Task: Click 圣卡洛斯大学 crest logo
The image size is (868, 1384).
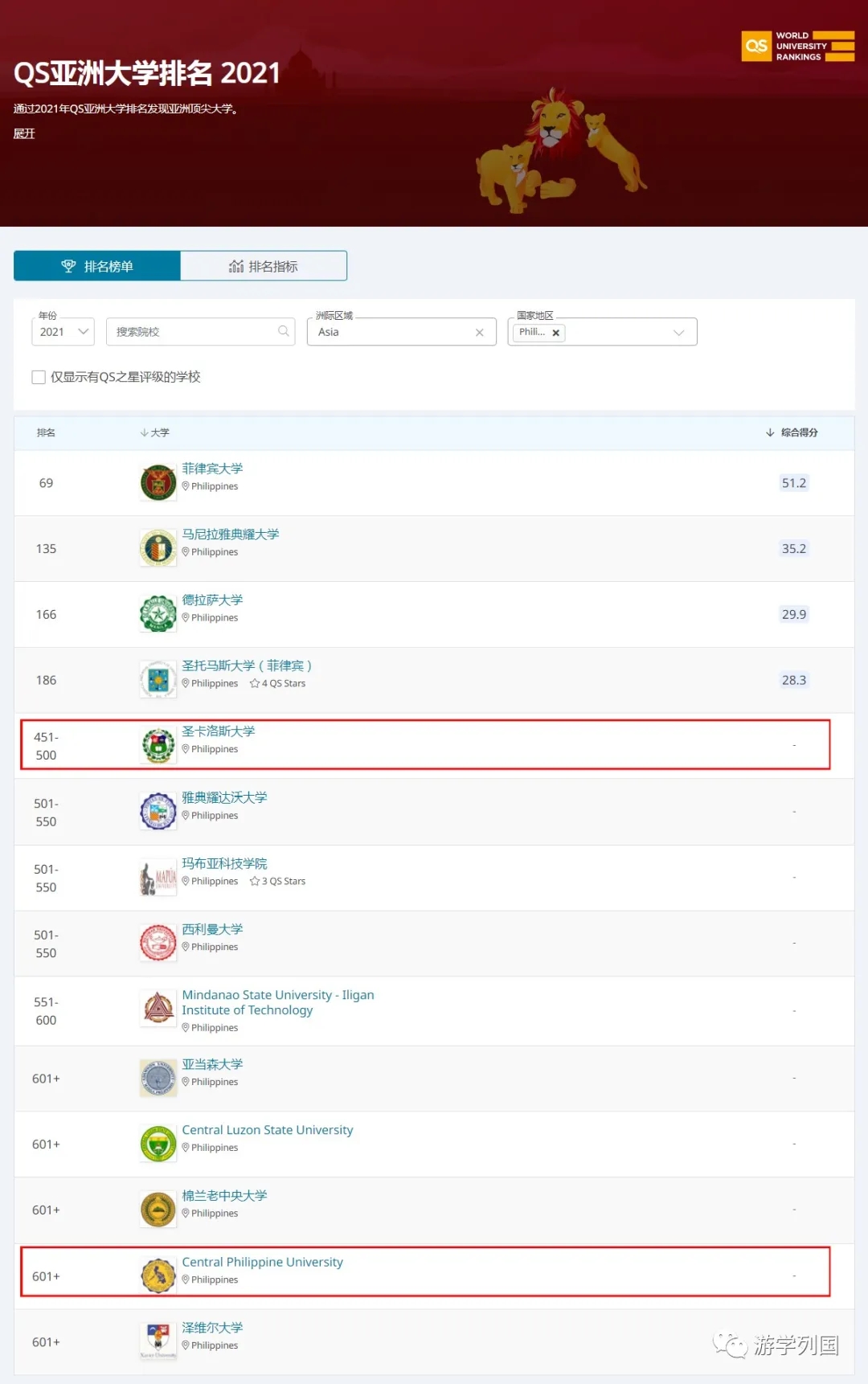Action: (158, 746)
